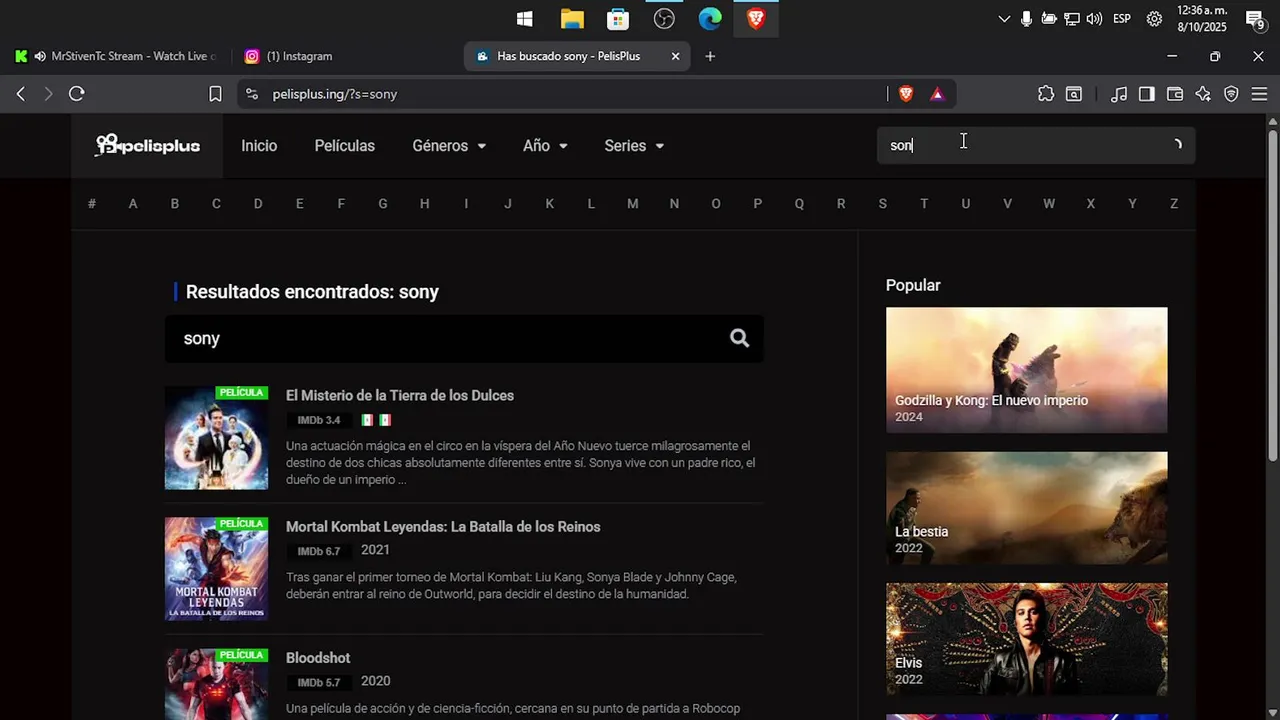Image resolution: width=1280 pixels, height=720 pixels.
Task: Open the Bloodshot title link
Action: pos(318,658)
